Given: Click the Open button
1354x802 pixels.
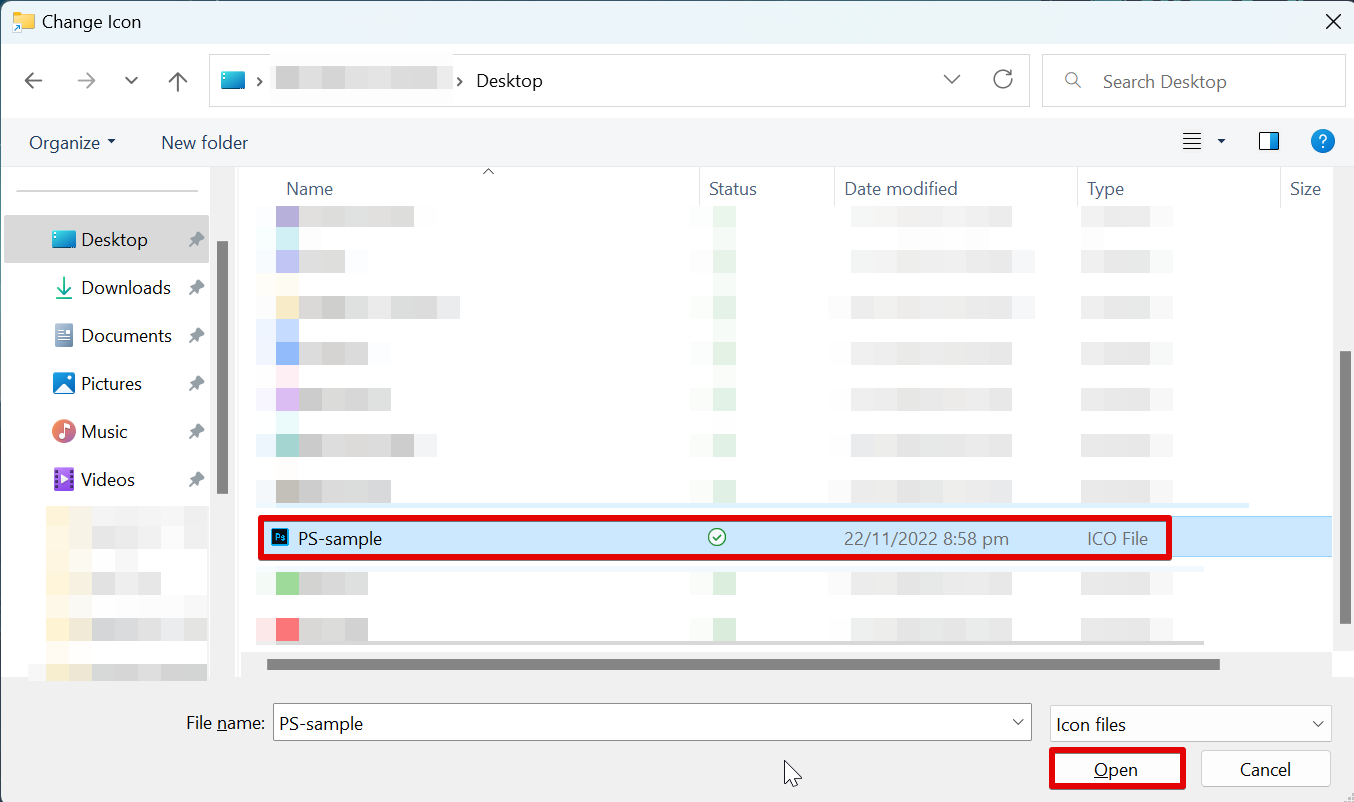Looking at the screenshot, I should pyautogui.click(x=1116, y=769).
